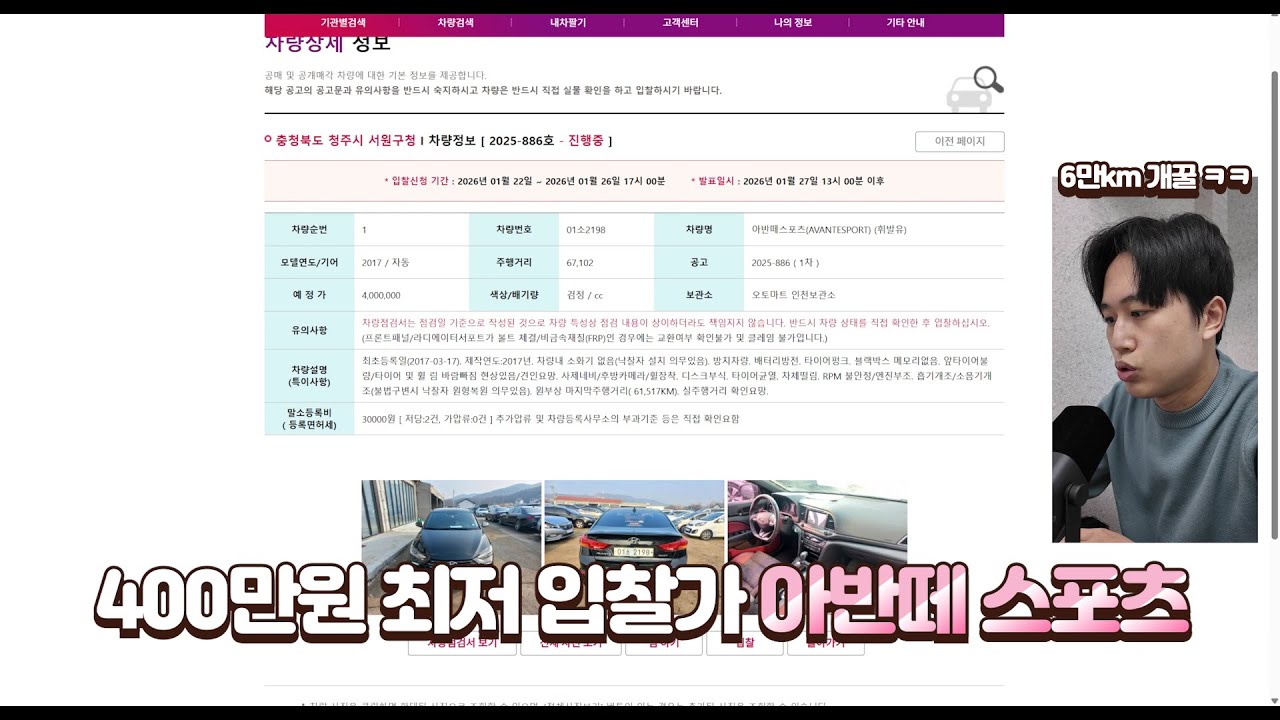Click the 차량설명 (특이사항) label cell
Viewport: 1280px width, 720px height.
click(x=309, y=376)
